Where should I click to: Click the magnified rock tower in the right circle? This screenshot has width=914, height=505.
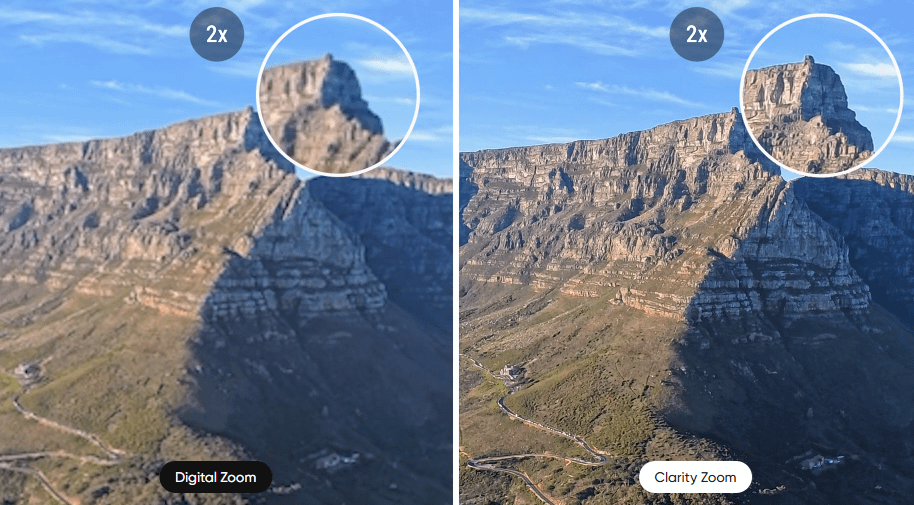point(807,114)
